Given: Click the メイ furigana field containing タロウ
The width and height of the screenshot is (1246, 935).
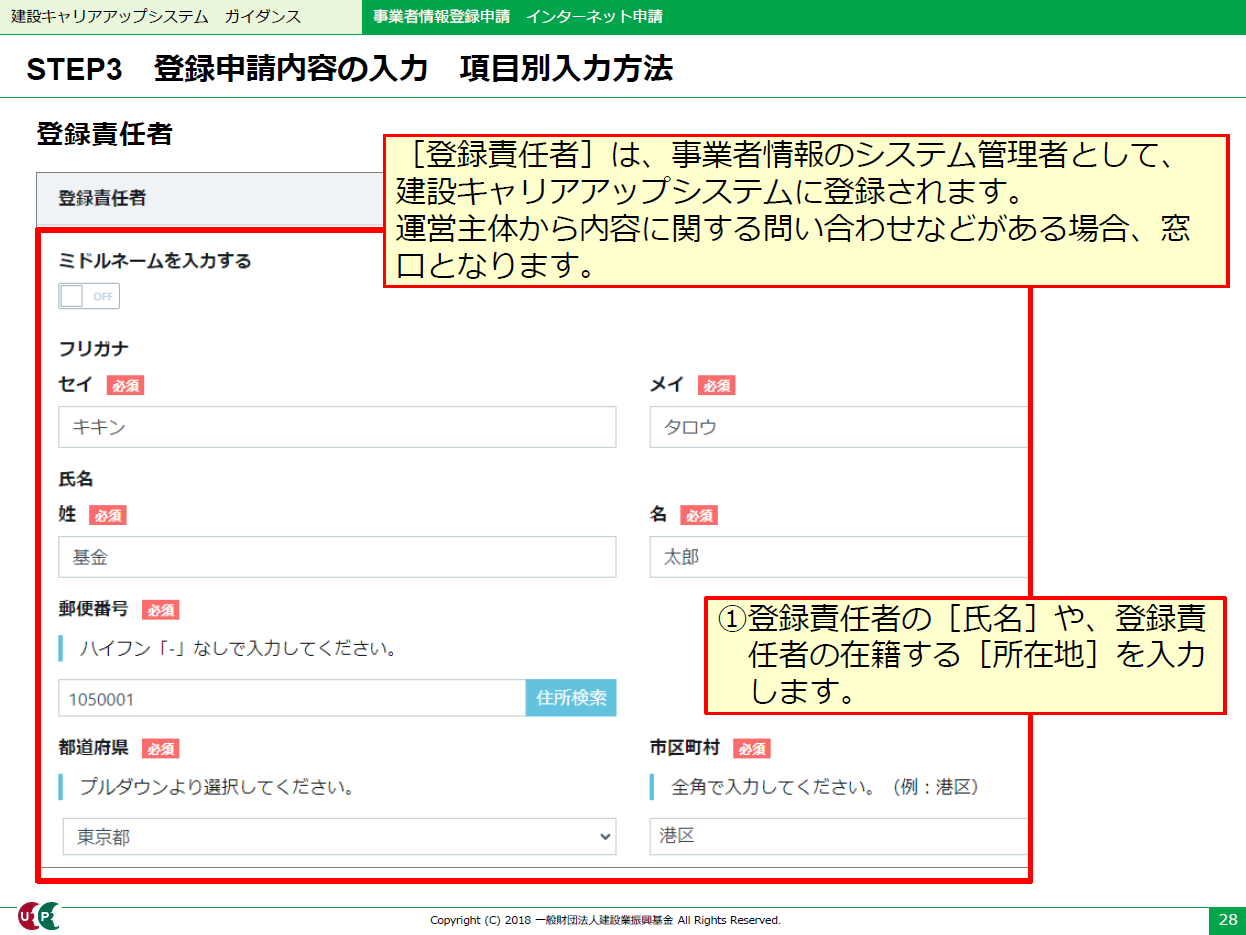Looking at the screenshot, I should [839, 427].
